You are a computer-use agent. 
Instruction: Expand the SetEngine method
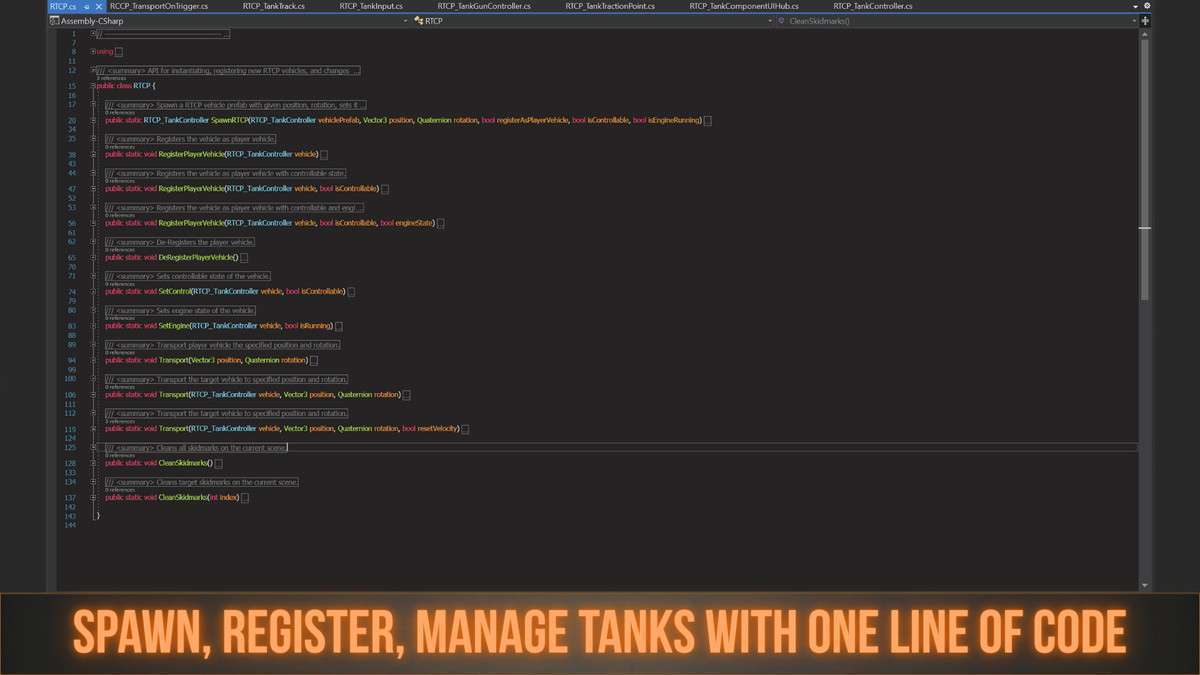pyautogui.click(x=93, y=326)
